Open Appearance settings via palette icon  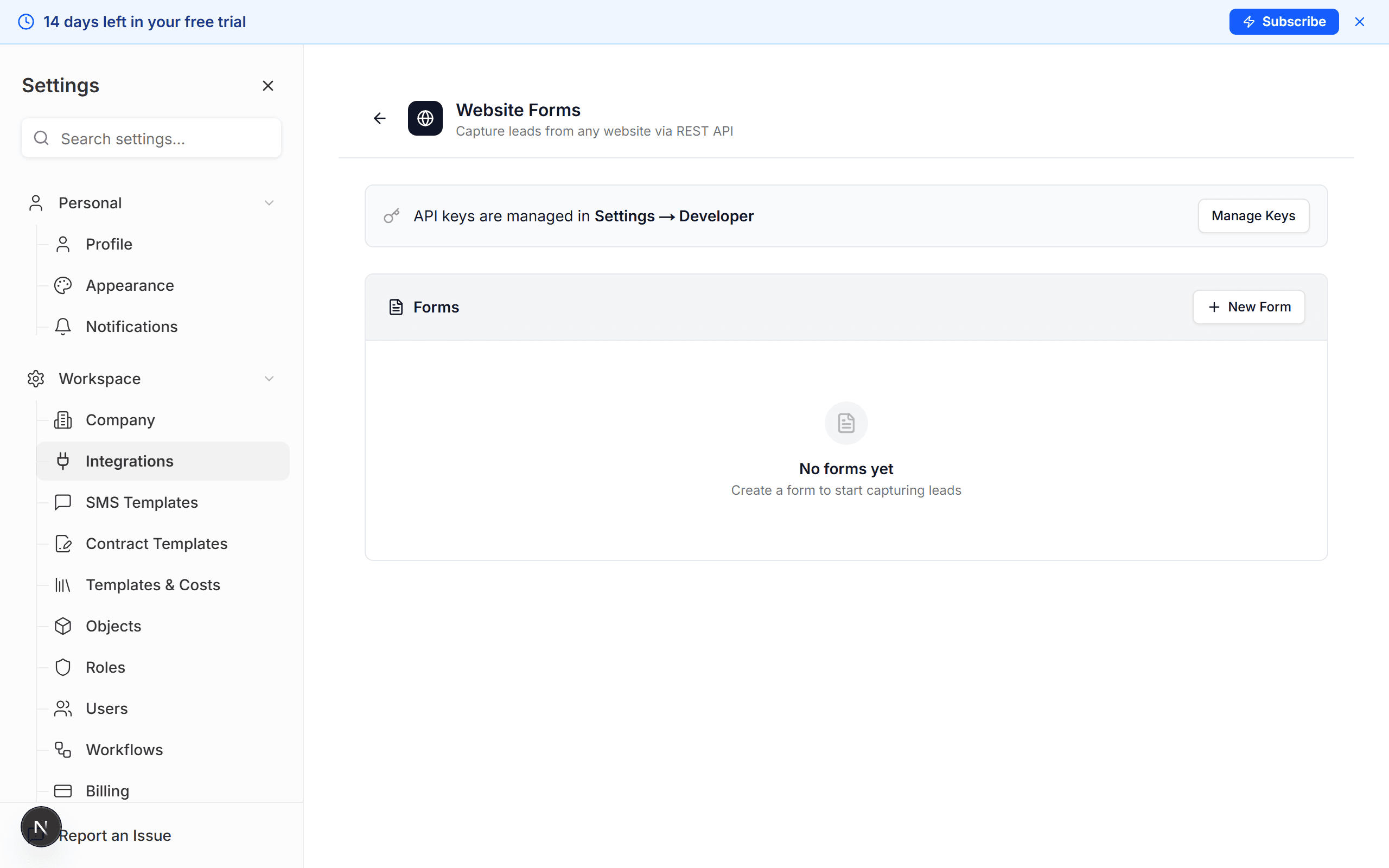point(62,285)
